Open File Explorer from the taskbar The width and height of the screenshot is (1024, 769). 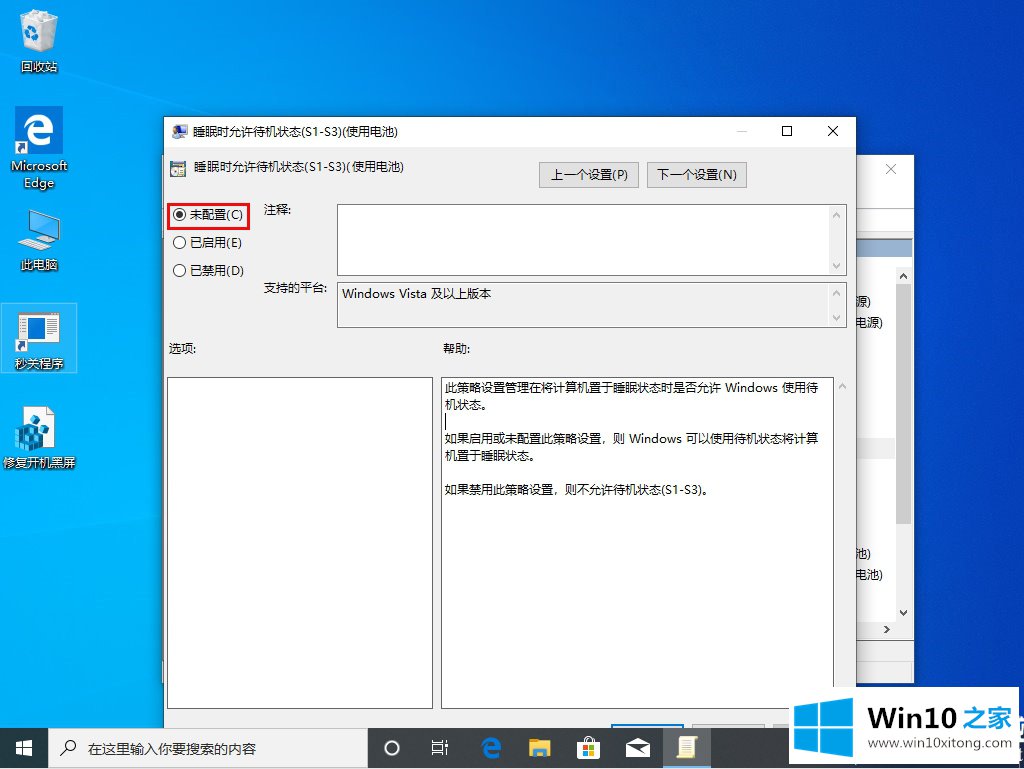[539, 748]
